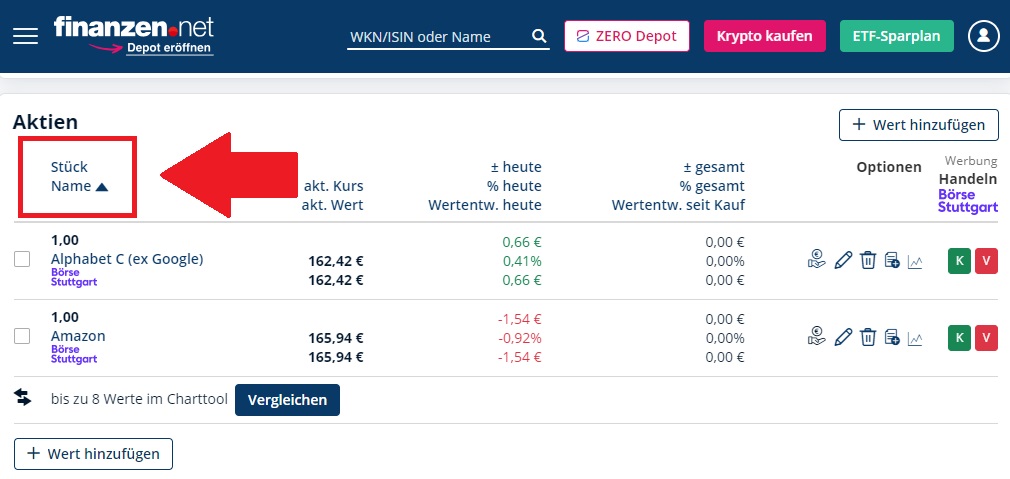1010x479 pixels.
Task: Delete Alphabet C with trash icon
Action: (868, 260)
